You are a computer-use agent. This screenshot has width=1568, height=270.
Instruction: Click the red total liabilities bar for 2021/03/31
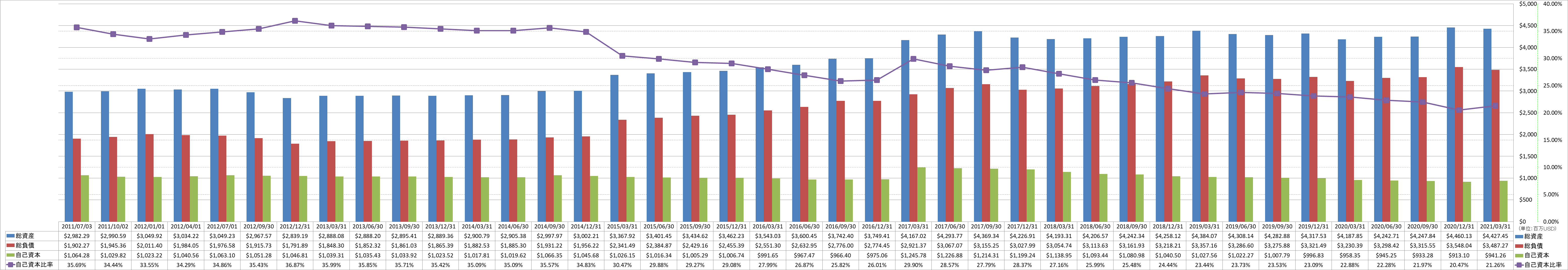[1495, 146]
